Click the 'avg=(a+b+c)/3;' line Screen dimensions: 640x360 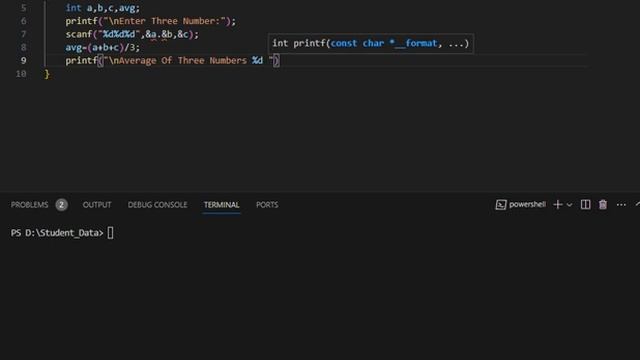(x=102, y=47)
